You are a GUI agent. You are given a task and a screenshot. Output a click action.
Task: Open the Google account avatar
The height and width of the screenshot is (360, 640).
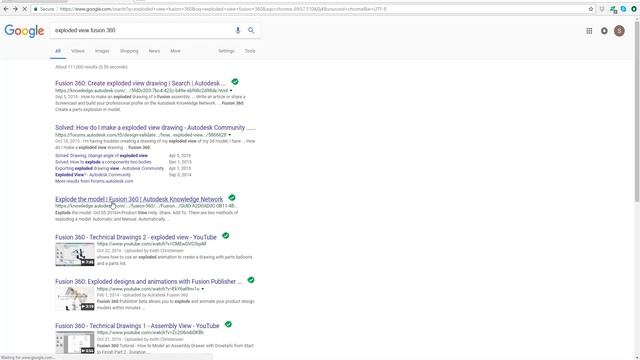(619, 31)
